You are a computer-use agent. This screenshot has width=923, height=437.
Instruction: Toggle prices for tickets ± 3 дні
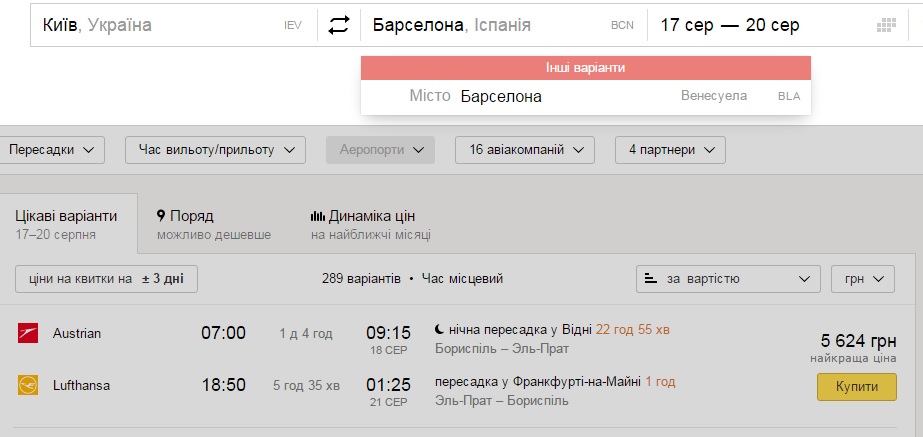pos(106,279)
